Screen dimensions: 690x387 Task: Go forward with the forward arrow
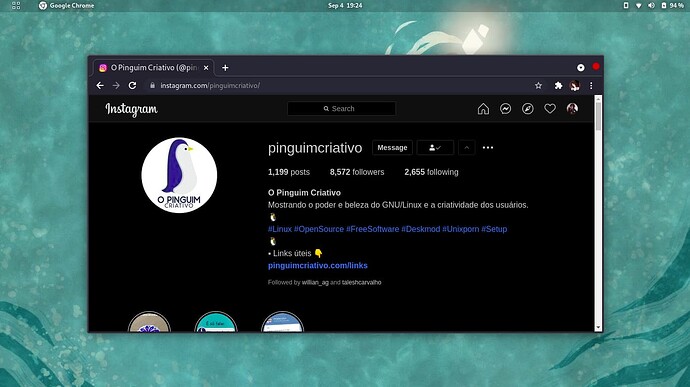click(116, 85)
